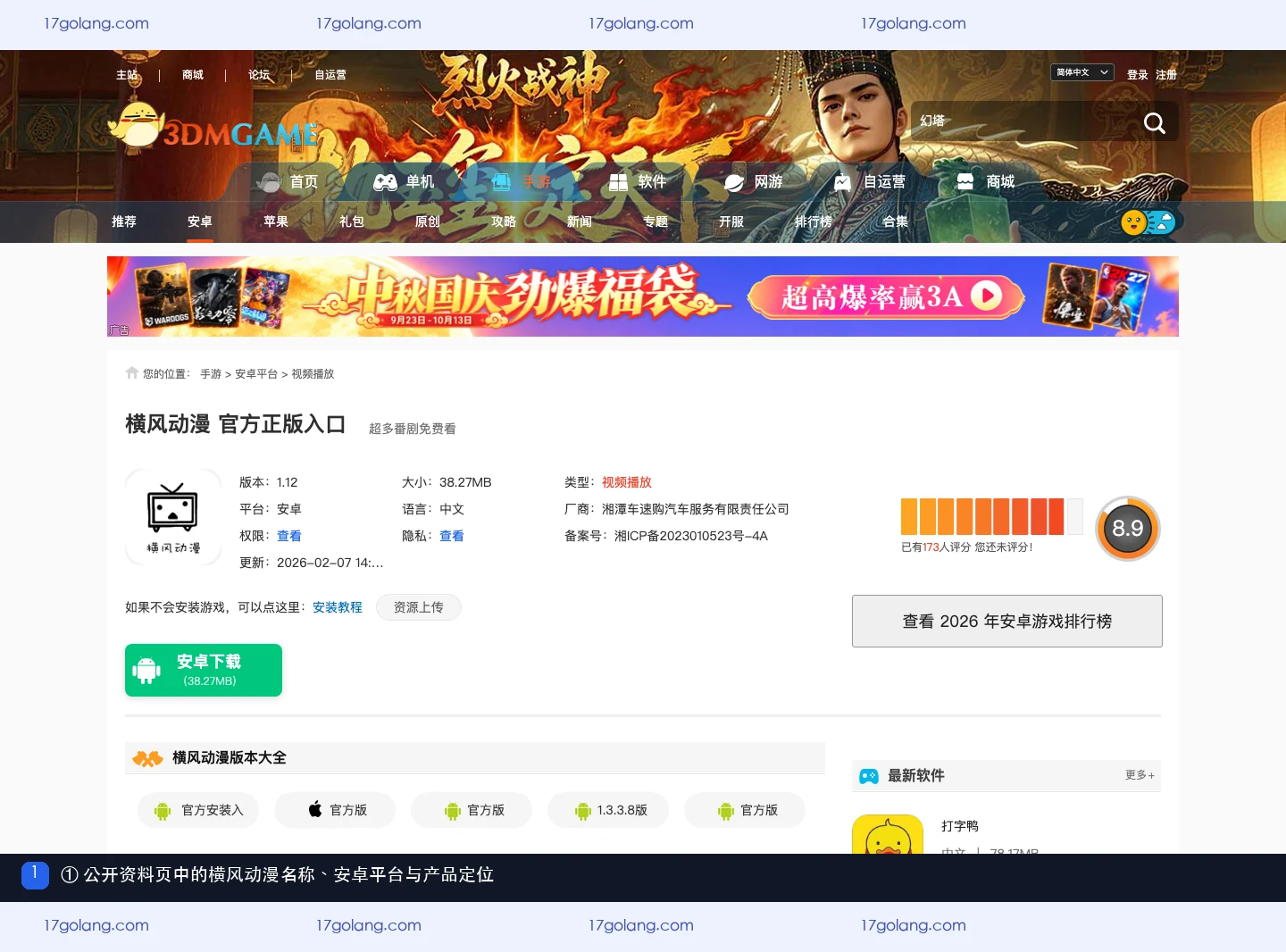Screen dimensions: 1286x952
Task: Click the green 安卓下载 button
Action: tap(204, 670)
